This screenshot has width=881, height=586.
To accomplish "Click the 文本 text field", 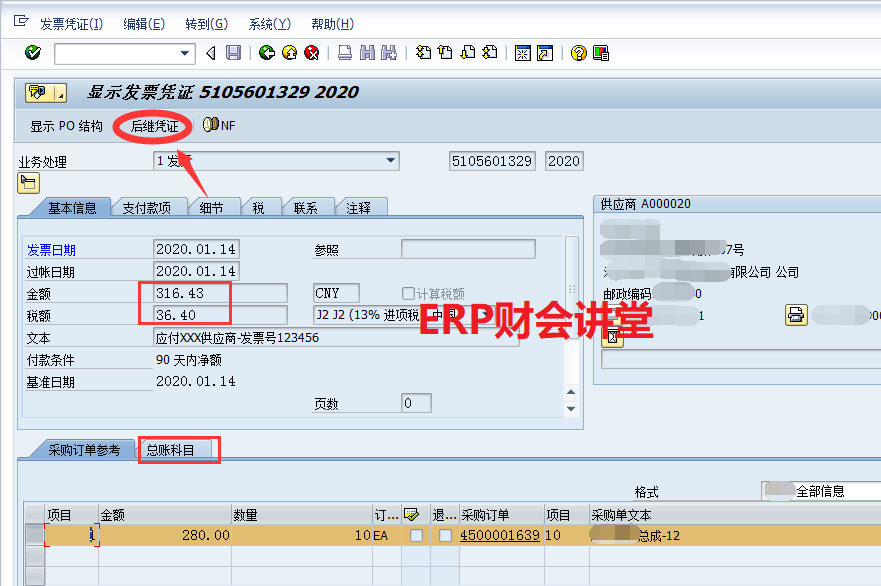I will tap(336, 338).
